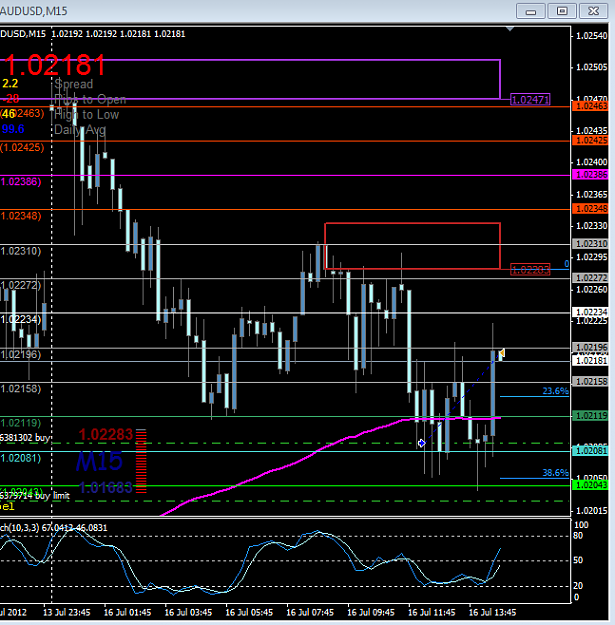Click the 23.6% Fibonacci level label

coord(555,391)
